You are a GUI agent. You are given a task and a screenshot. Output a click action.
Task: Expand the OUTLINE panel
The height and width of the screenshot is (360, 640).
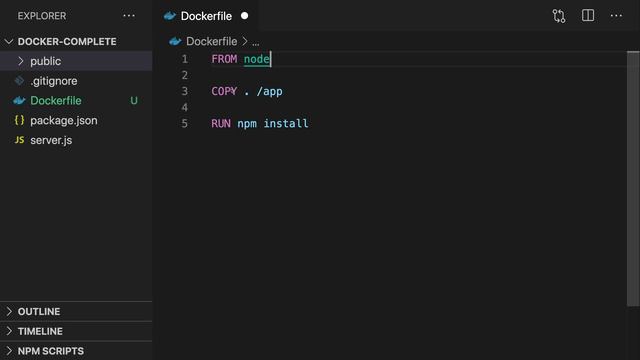tap(9, 311)
